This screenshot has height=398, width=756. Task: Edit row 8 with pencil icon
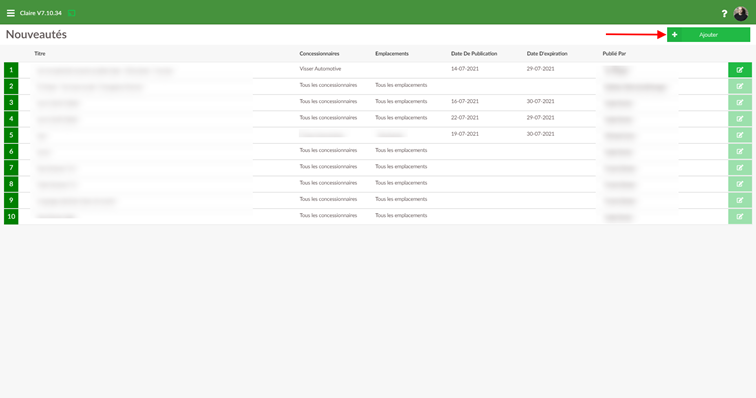pyautogui.click(x=740, y=184)
